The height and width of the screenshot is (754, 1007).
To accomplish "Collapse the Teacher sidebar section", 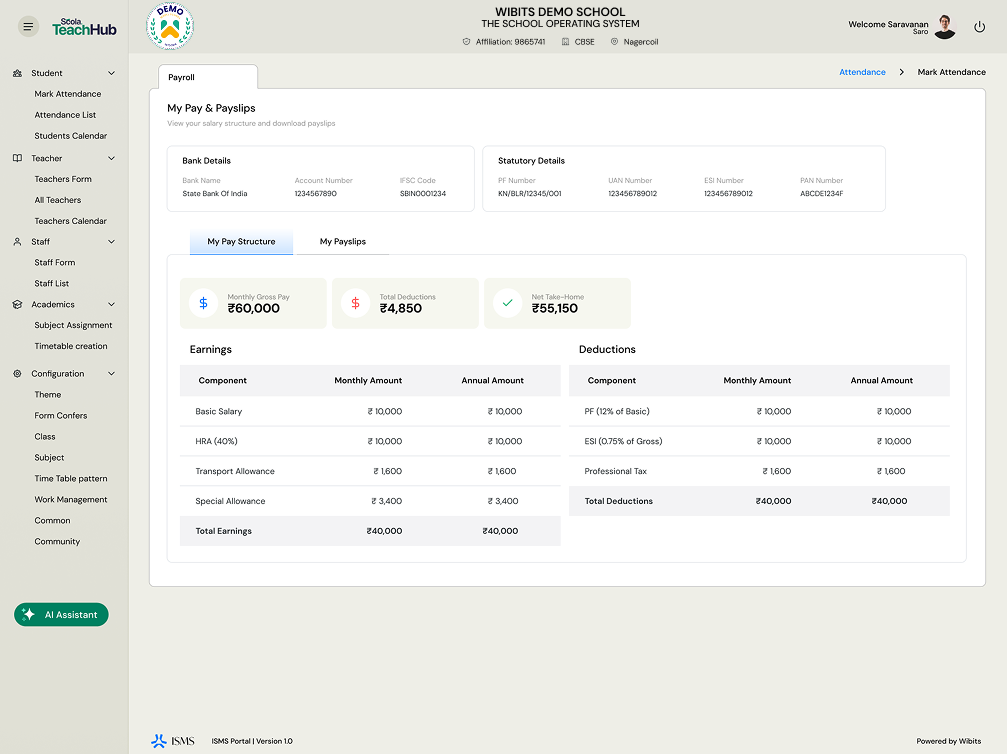I will [x=111, y=158].
